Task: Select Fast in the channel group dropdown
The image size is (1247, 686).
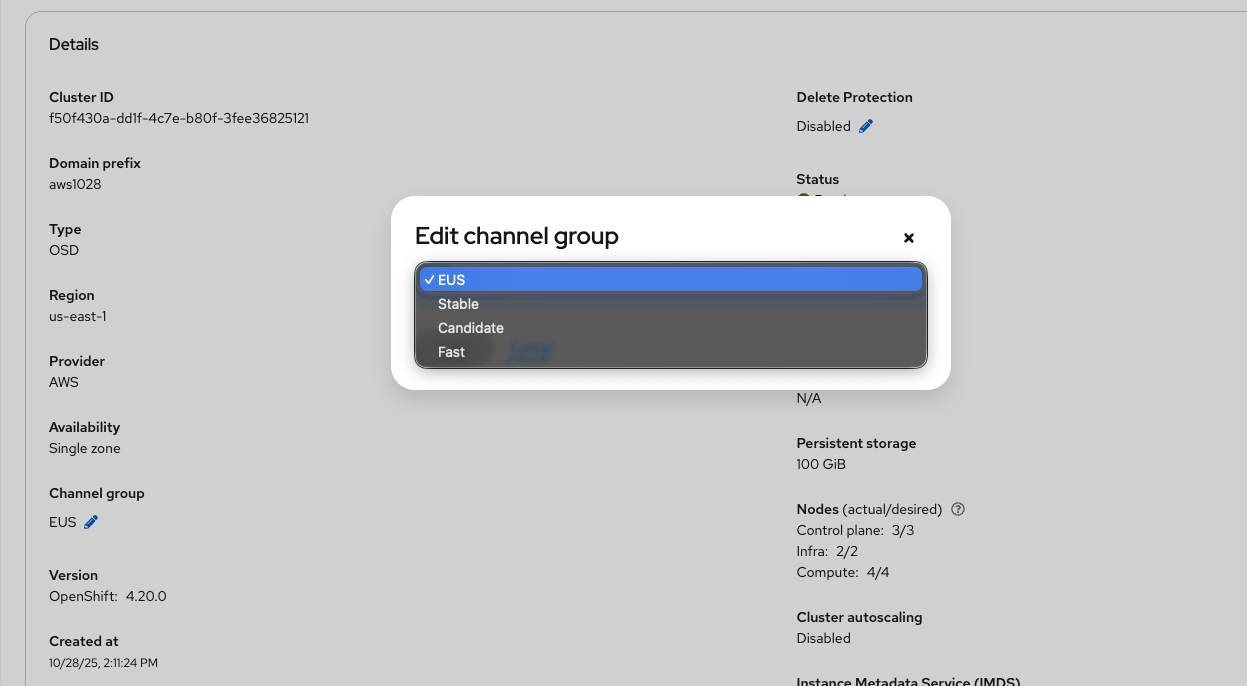Action: pyautogui.click(x=452, y=352)
